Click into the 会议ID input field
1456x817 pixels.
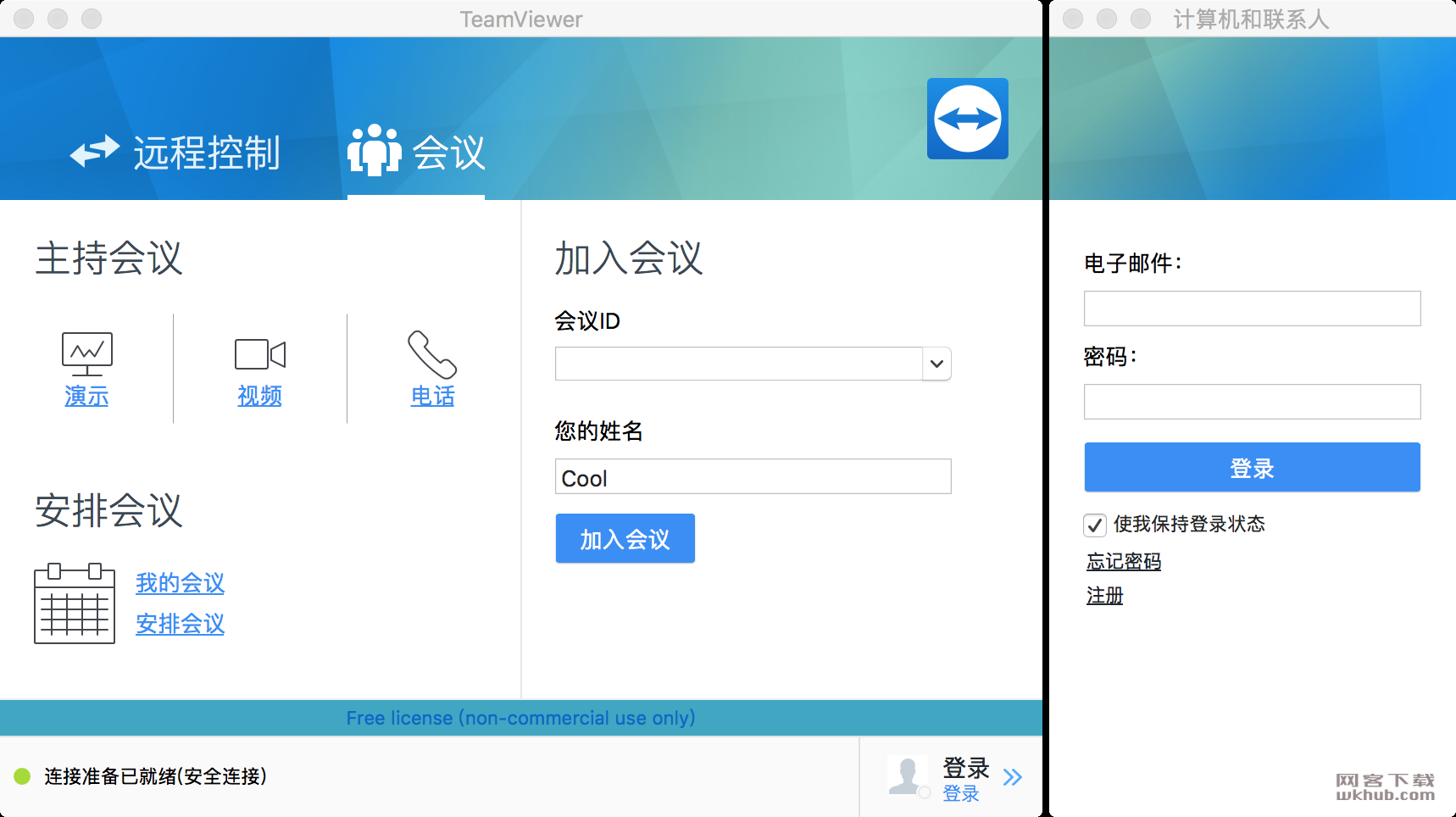point(738,364)
